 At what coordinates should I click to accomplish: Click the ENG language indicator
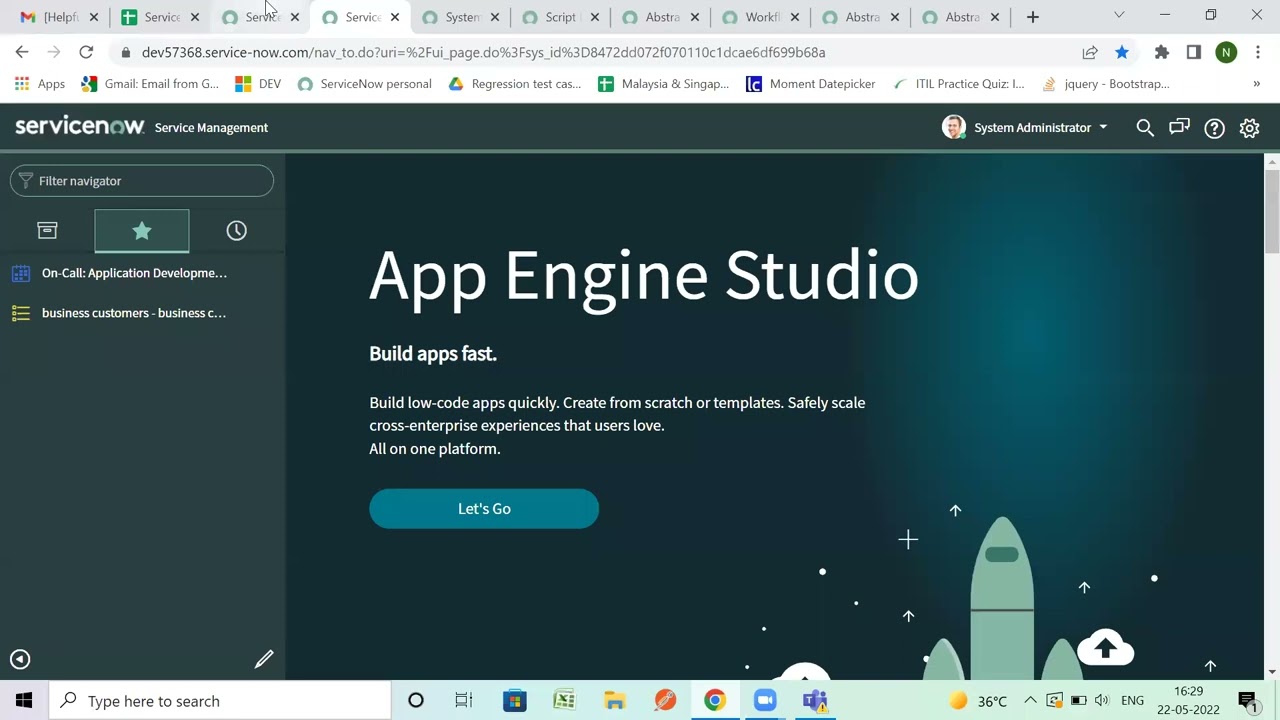pyautogui.click(x=1132, y=701)
